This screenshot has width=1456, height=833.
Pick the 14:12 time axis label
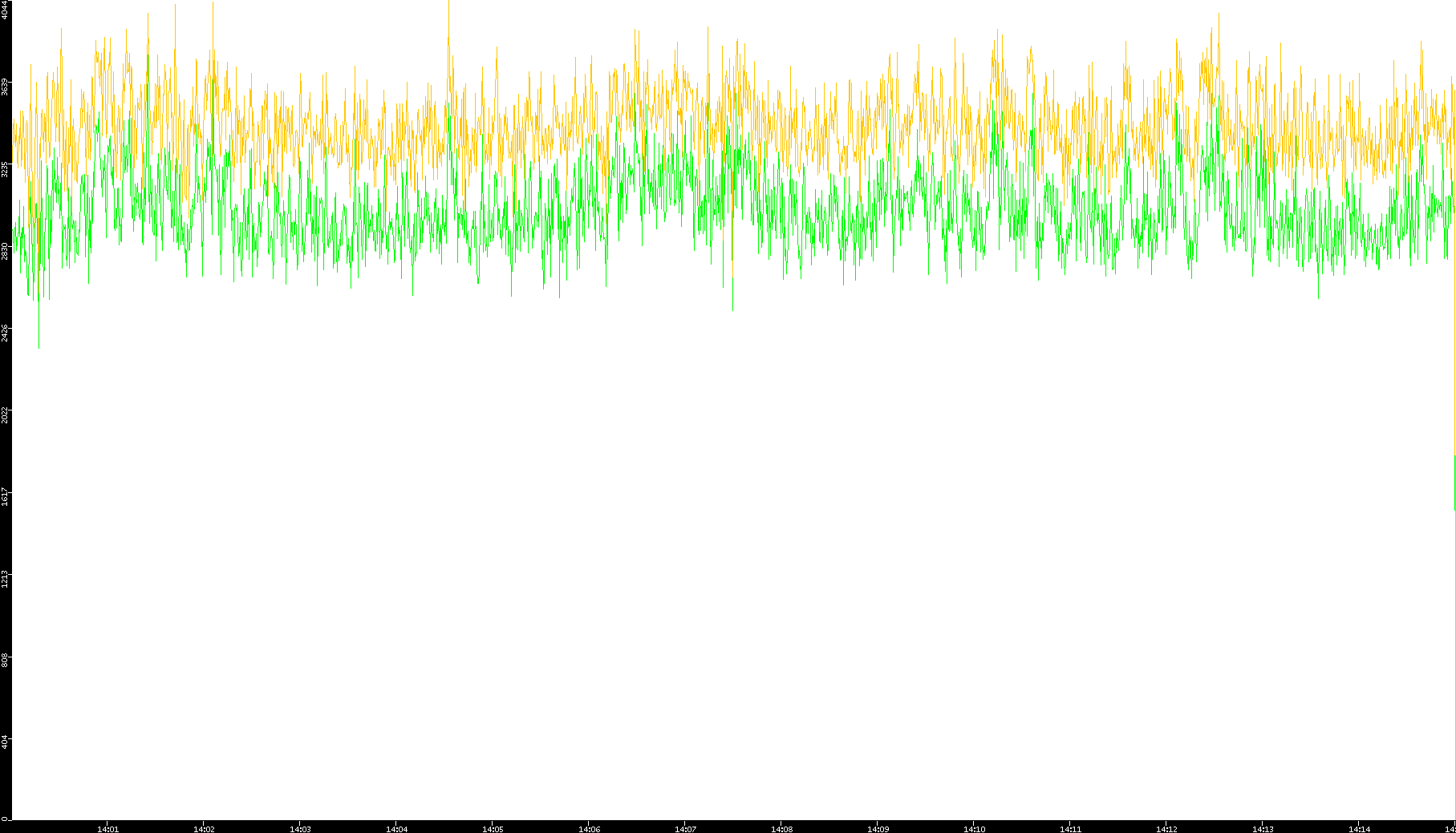click(1166, 829)
